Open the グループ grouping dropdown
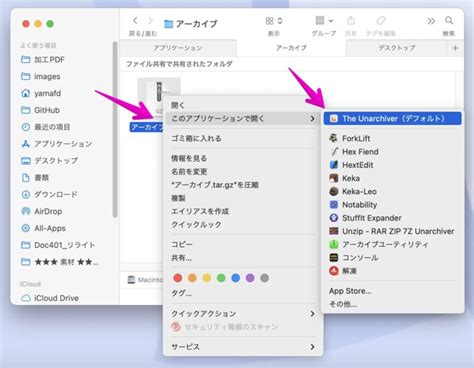 tap(324, 21)
